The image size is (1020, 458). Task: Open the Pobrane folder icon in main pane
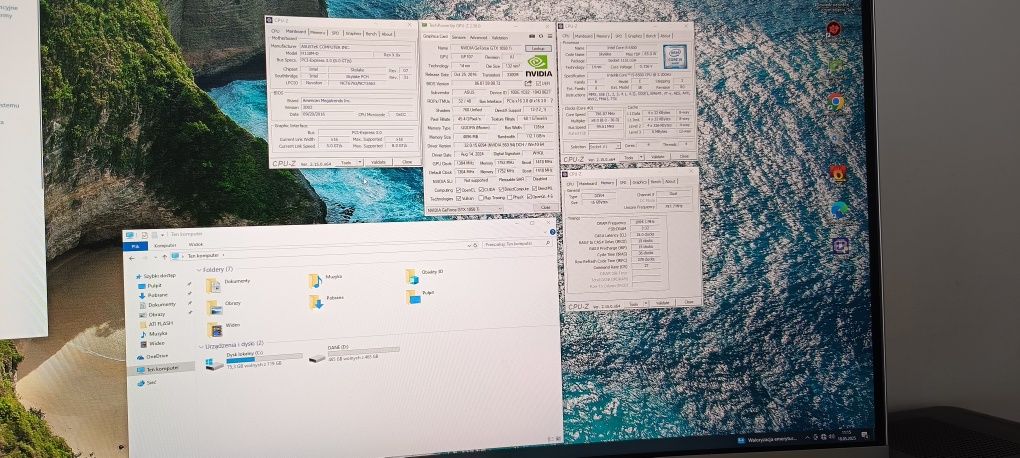coord(316,303)
